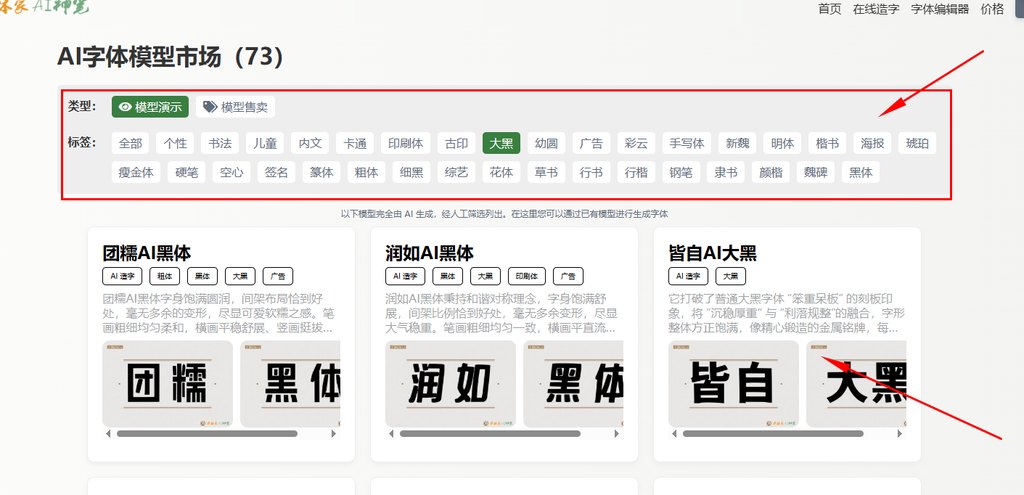Filter by the 书法 tag
This screenshot has width=1024, height=495.
point(220,143)
